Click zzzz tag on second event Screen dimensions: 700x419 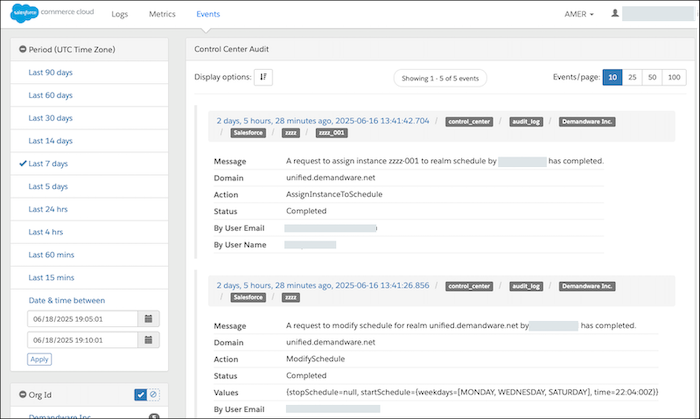pos(291,298)
